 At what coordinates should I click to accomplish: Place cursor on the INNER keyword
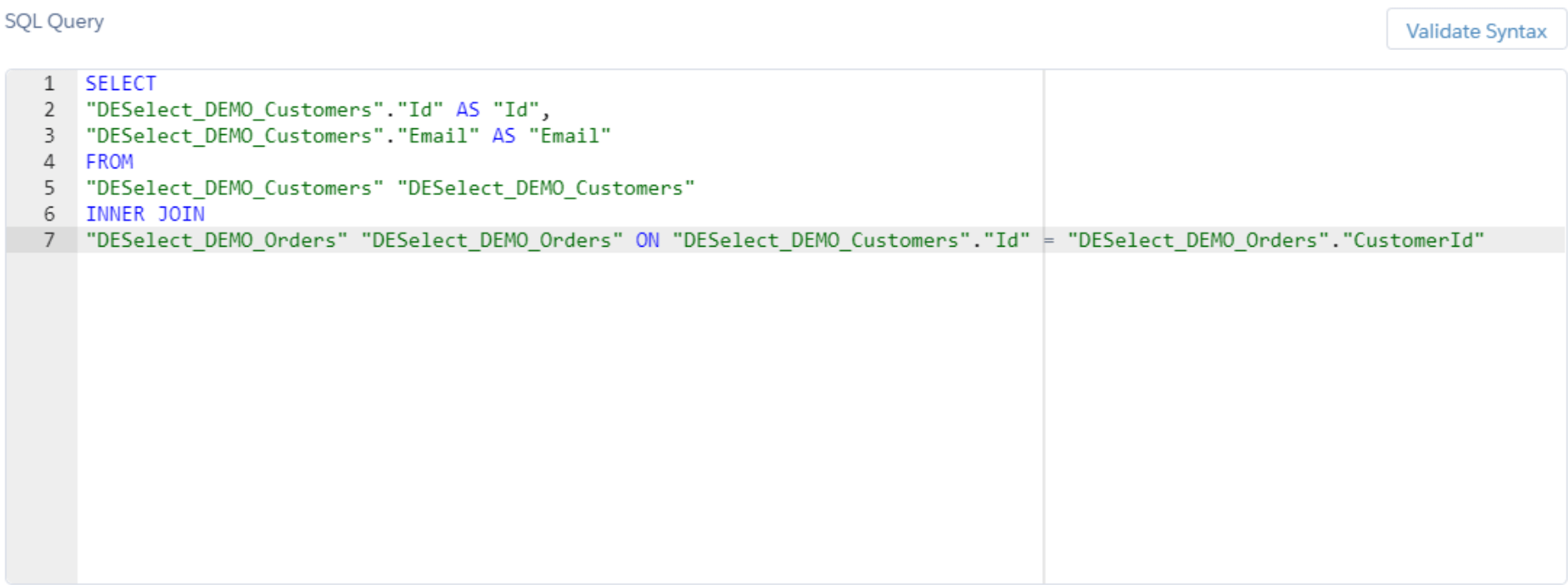click(115, 214)
